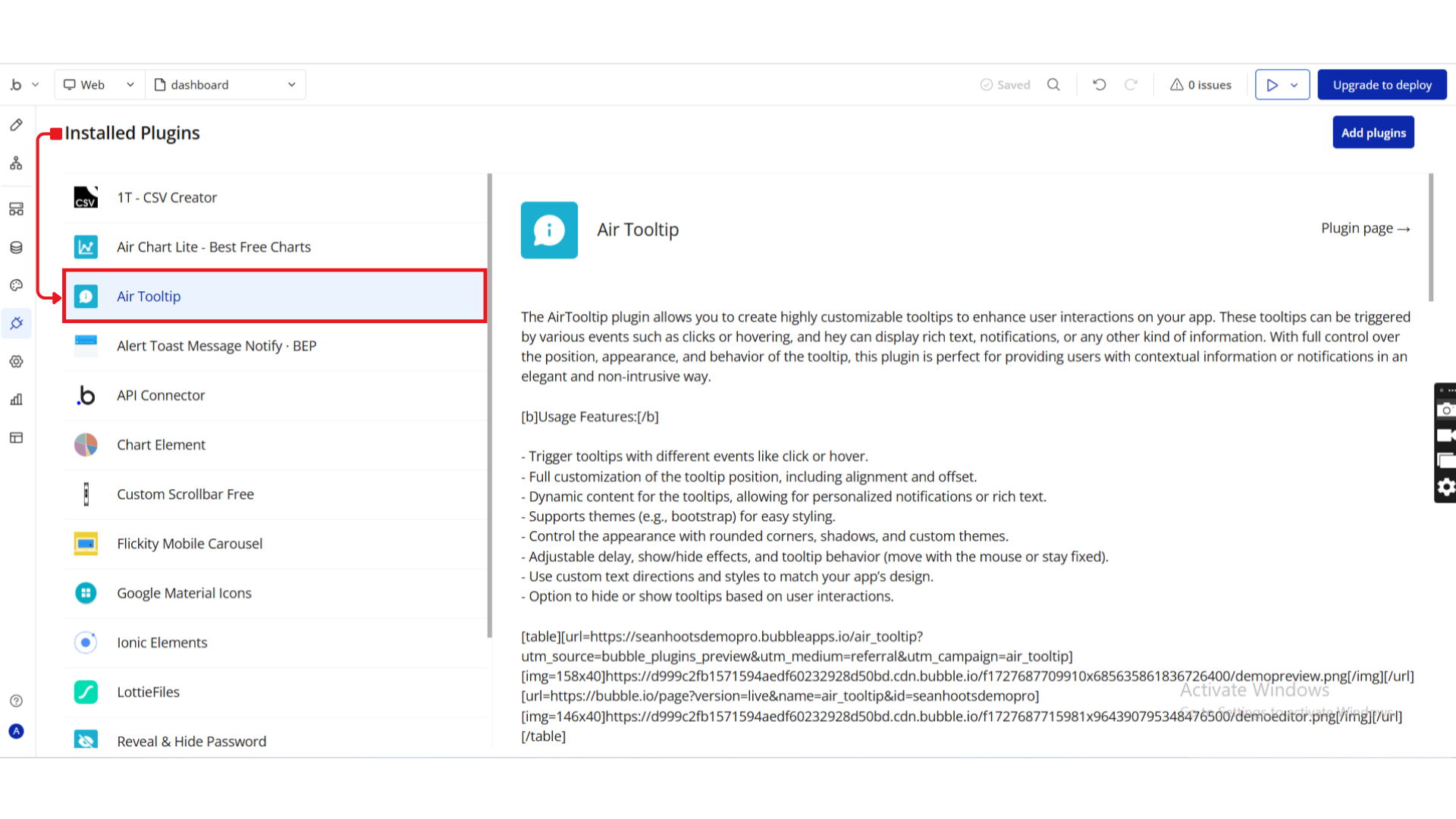Image resolution: width=1456 pixels, height=819 pixels.
Task: Click the plugin list vertical scrollbar
Action: [489, 406]
